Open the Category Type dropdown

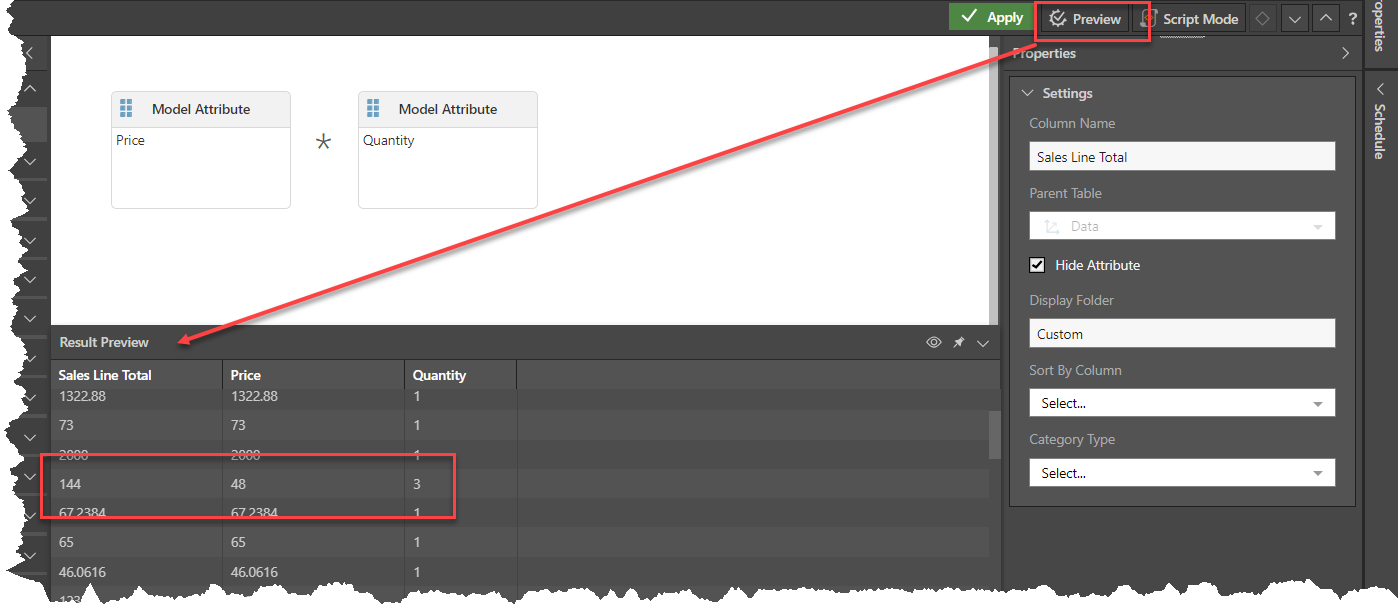pos(1181,473)
